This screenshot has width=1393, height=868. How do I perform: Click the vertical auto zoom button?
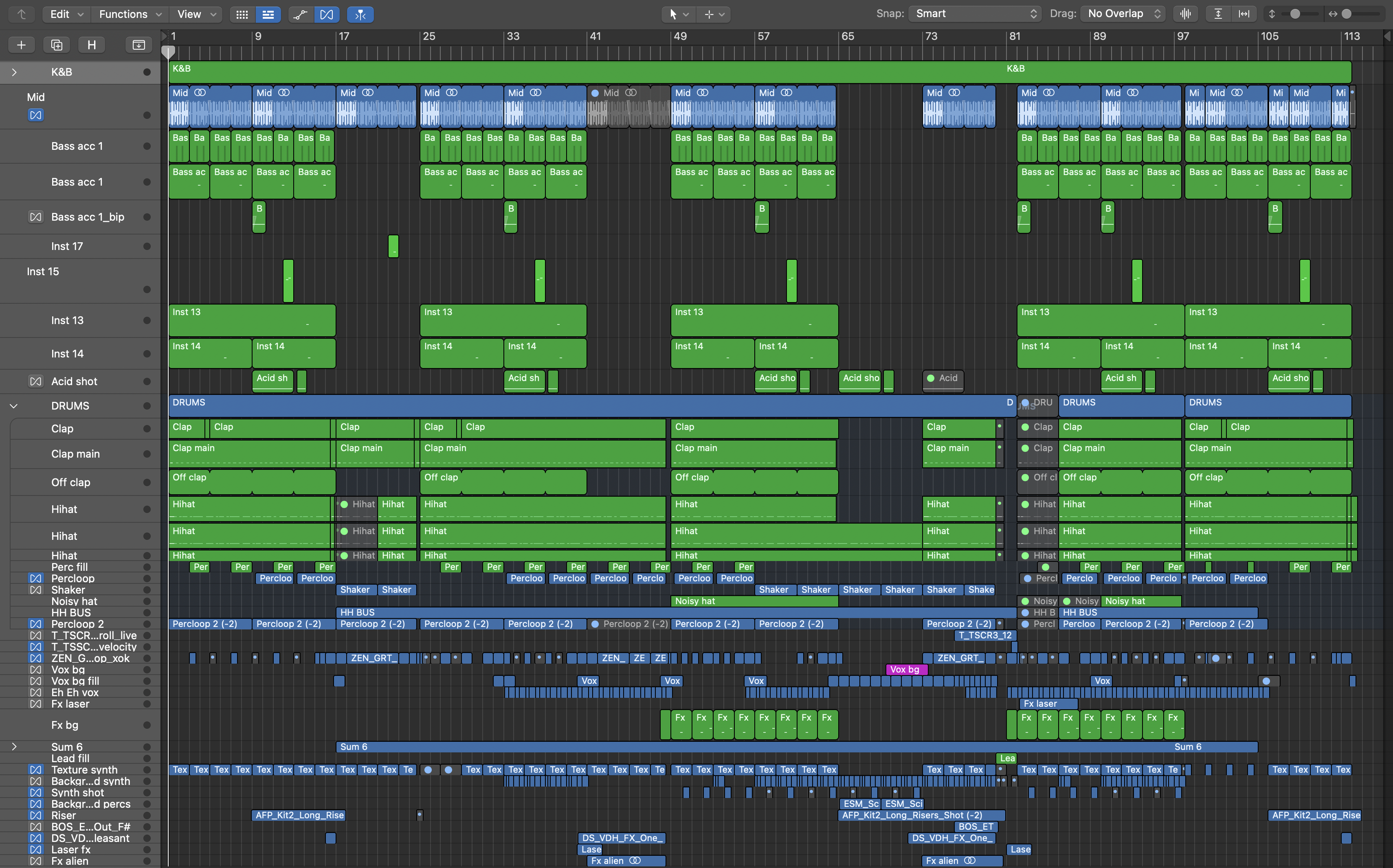coord(1218,14)
